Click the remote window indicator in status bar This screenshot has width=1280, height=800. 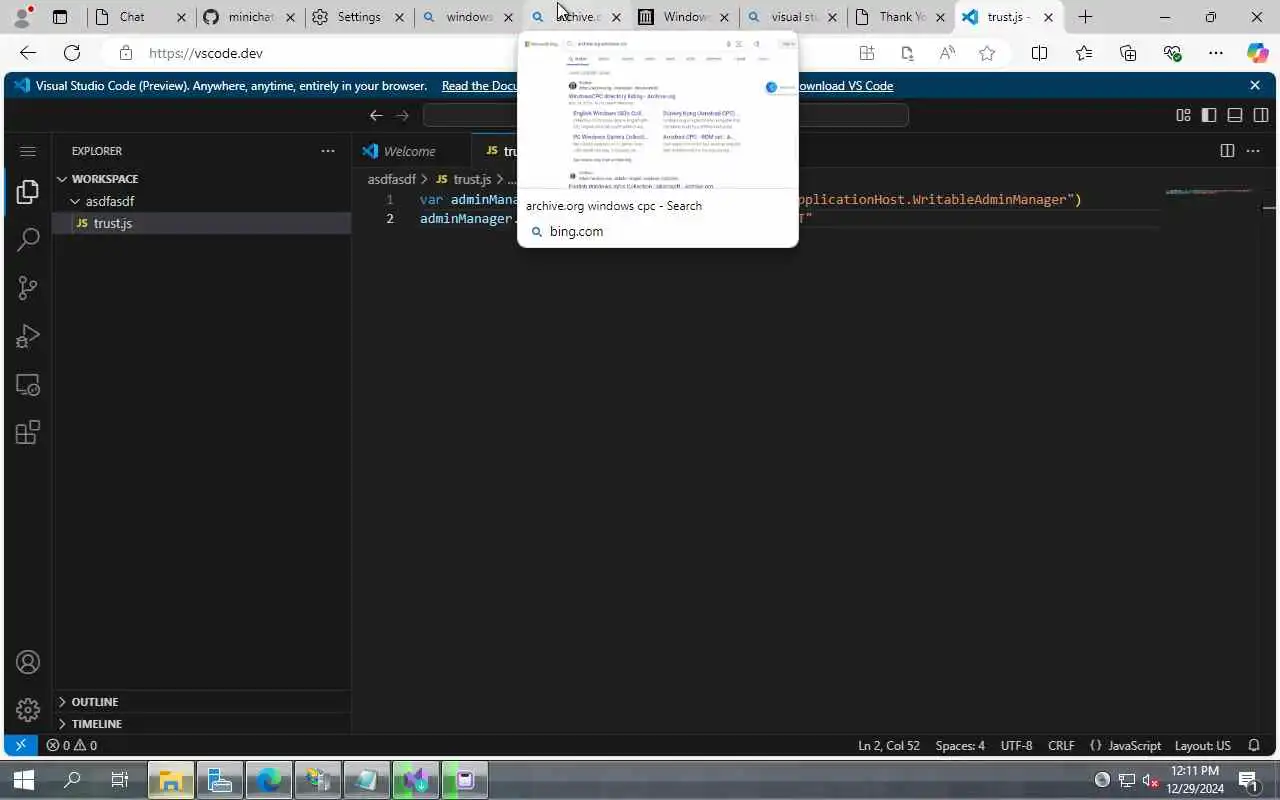pos(20,745)
